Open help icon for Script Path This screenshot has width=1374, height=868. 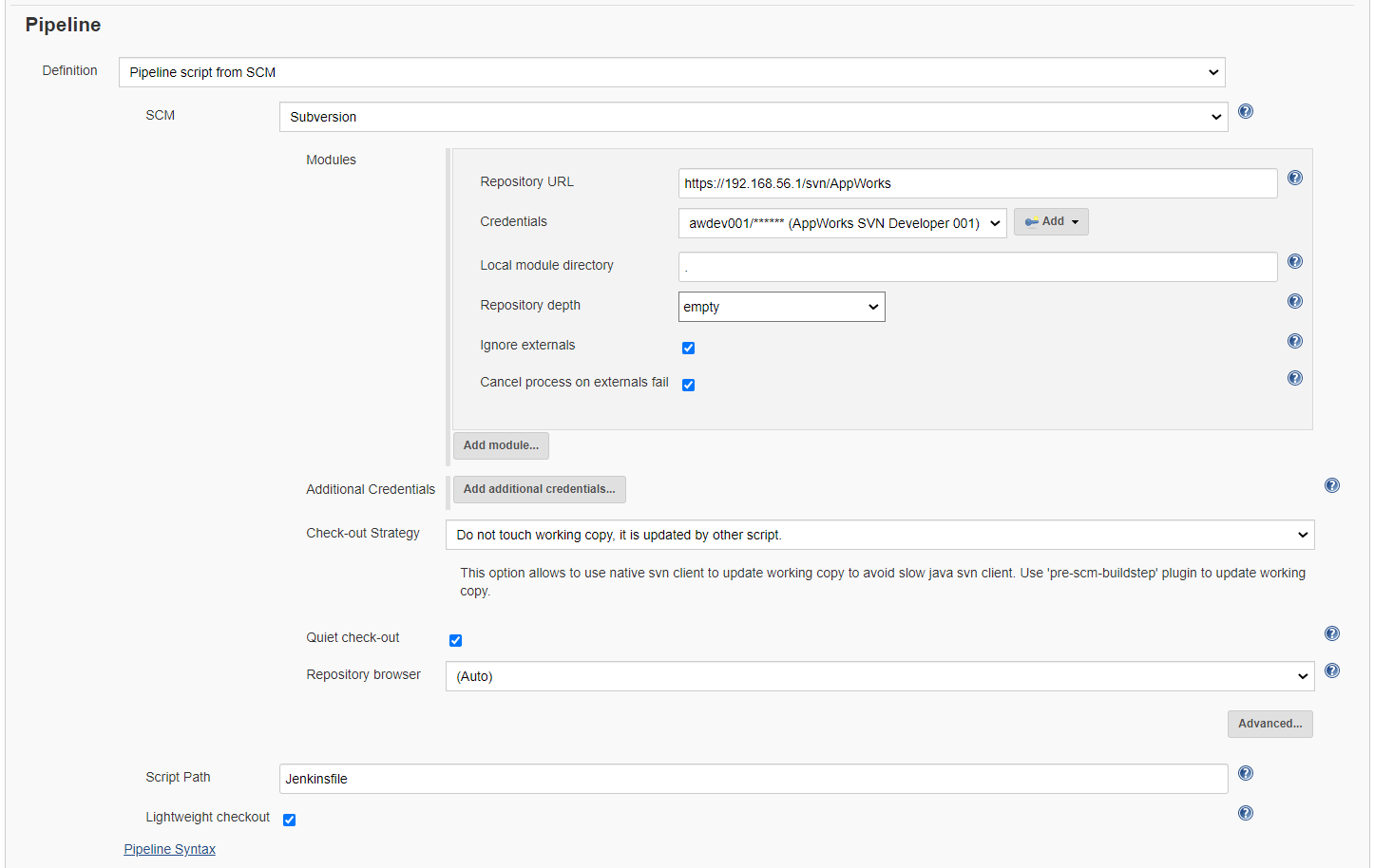point(1245,774)
